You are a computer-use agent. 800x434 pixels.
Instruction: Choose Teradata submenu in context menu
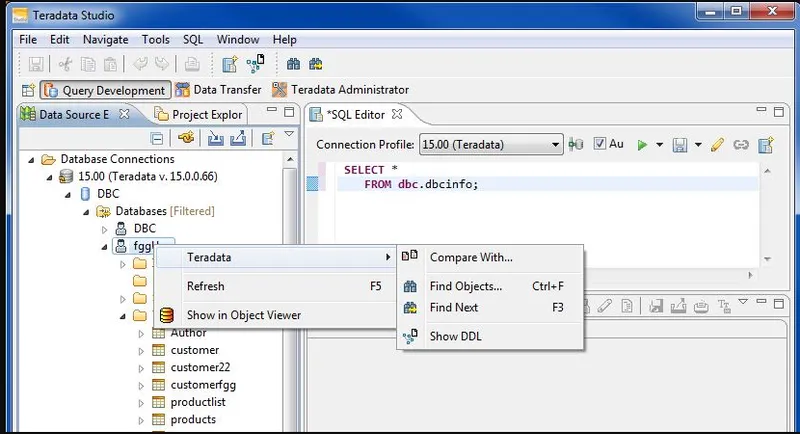pyautogui.click(x=276, y=257)
